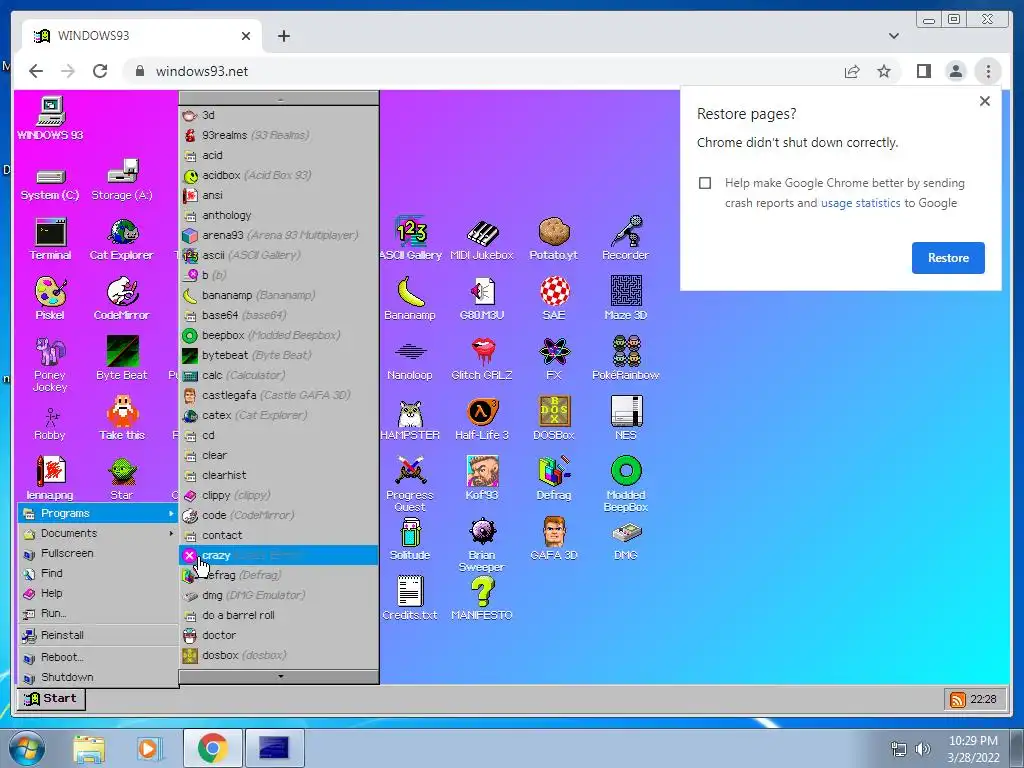Launch MIDI Jukebox from the desktop
The width and height of the screenshot is (1024, 768).
482,239
